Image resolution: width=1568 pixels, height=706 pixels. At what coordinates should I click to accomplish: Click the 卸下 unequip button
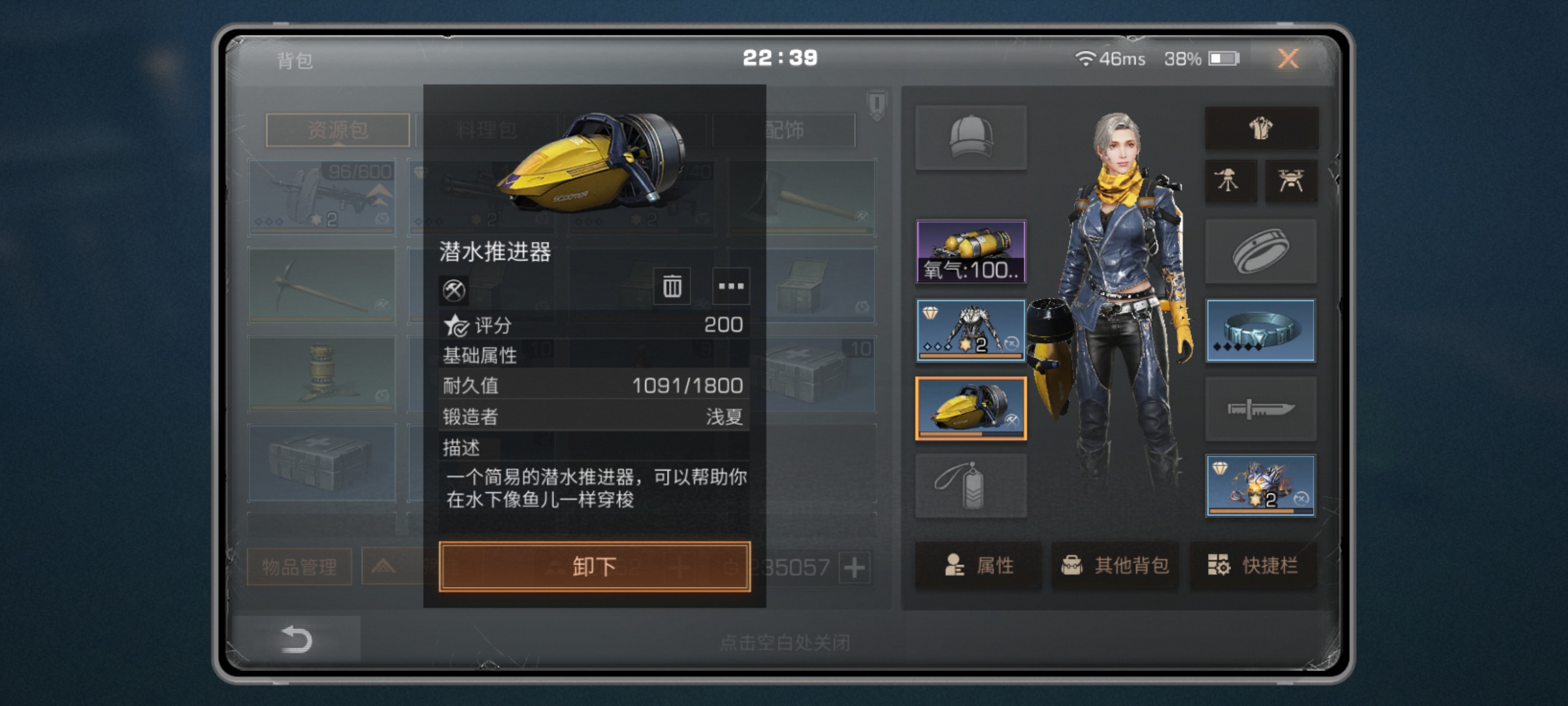tap(595, 567)
